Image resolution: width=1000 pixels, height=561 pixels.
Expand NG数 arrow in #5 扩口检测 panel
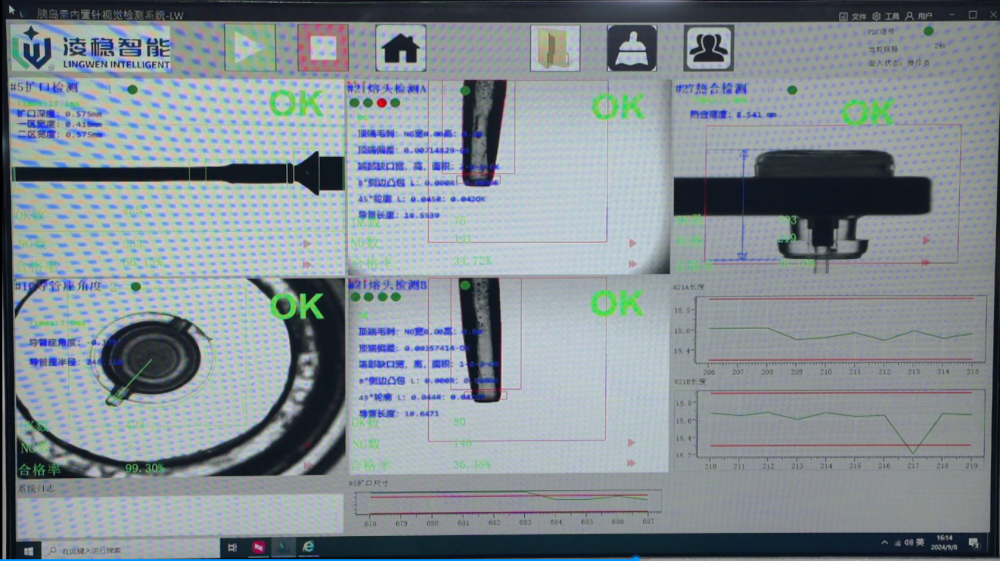coord(307,244)
